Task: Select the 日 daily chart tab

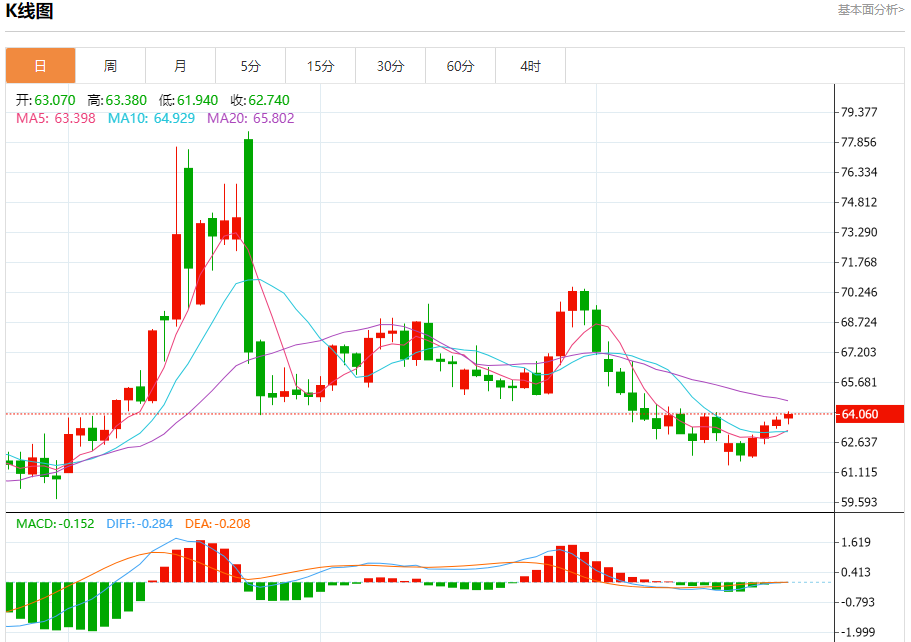Action: [40, 67]
